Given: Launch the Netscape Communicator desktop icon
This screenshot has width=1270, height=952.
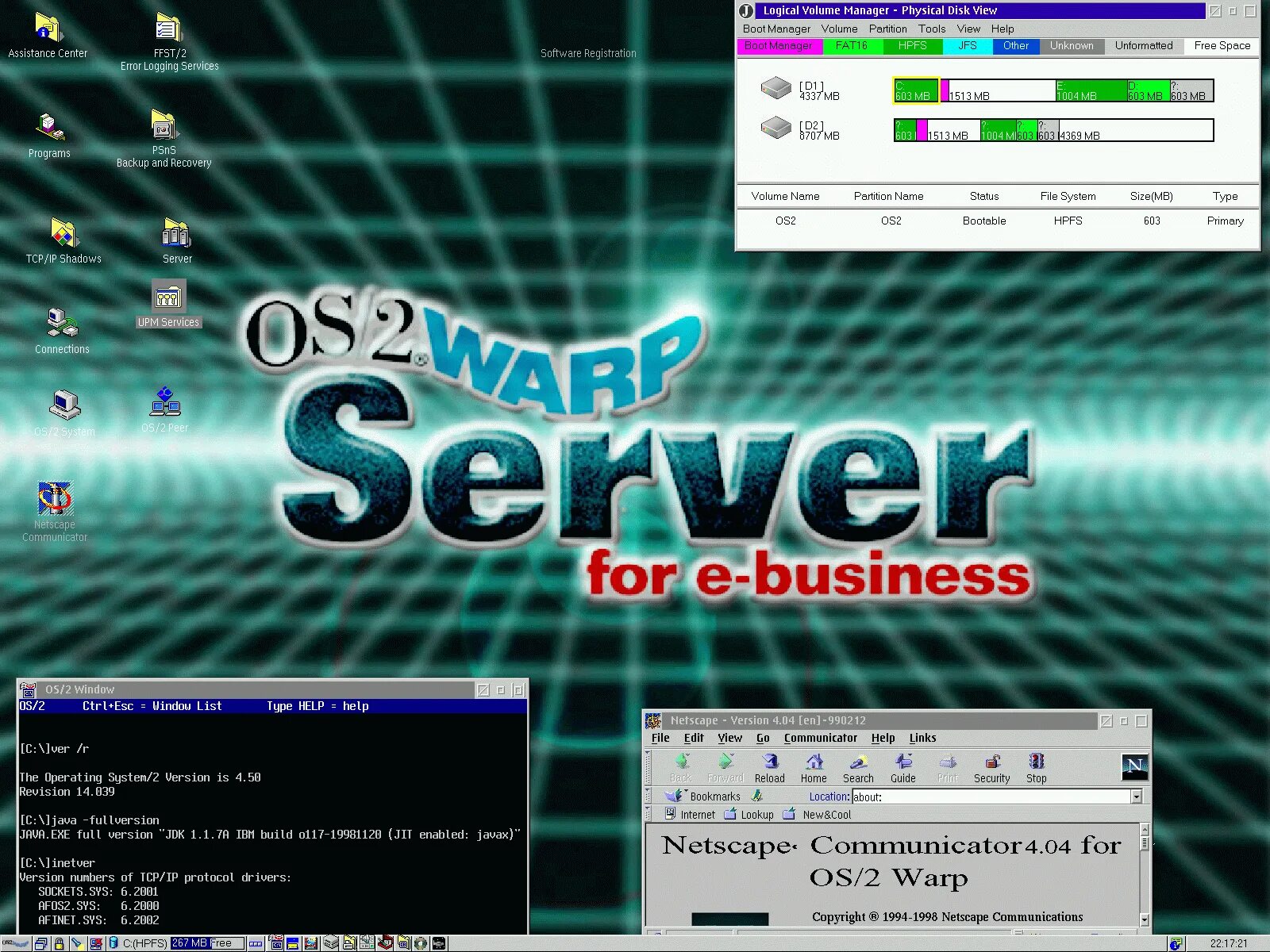Looking at the screenshot, I should pos(55,512).
